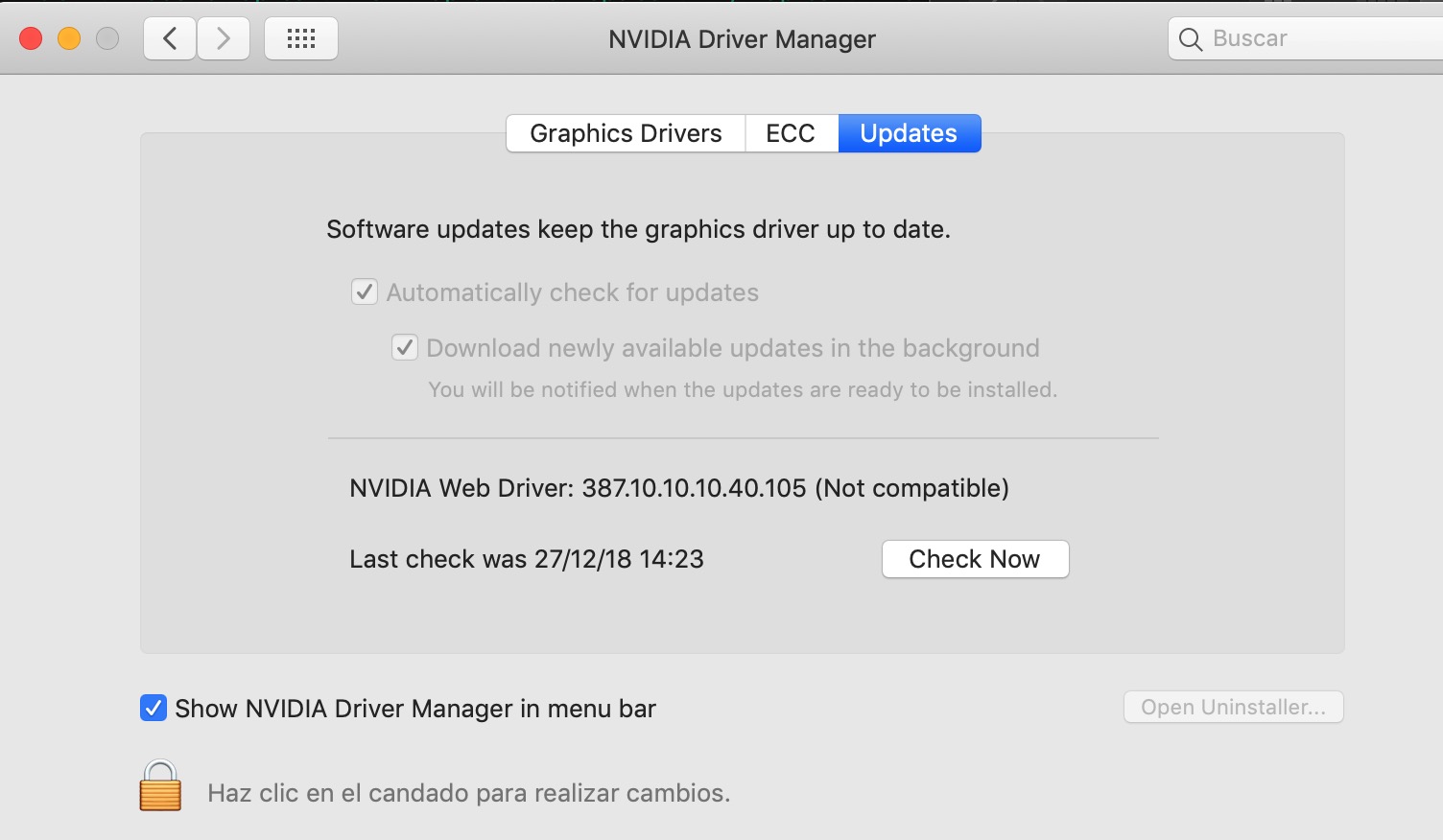Image resolution: width=1443 pixels, height=840 pixels.
Task: Click the gray disabled zoom window button
Action: coord(107,38)
